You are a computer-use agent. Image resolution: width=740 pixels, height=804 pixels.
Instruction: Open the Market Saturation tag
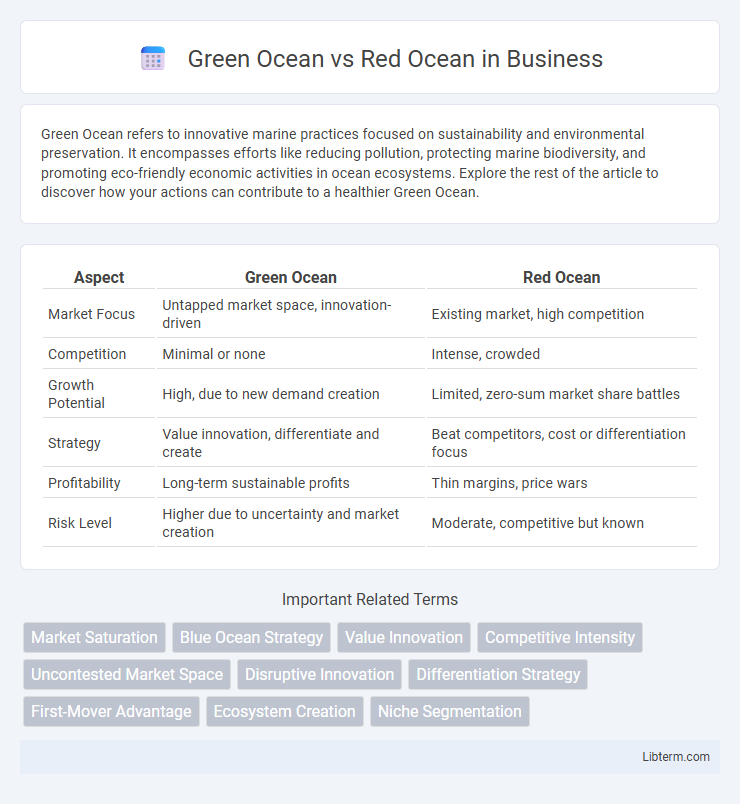(94, 637)
